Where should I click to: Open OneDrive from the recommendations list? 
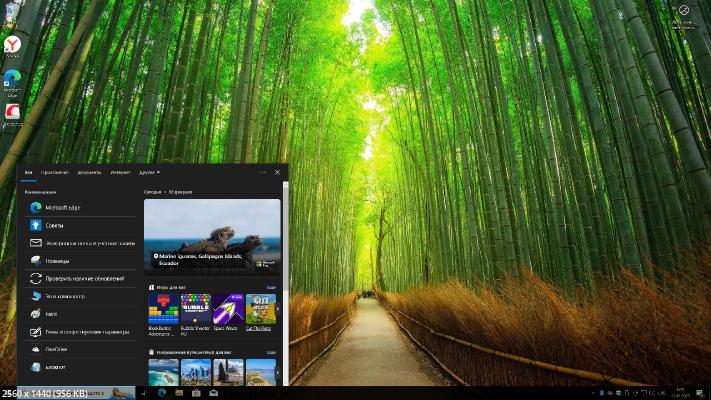[x=80, y=350]
